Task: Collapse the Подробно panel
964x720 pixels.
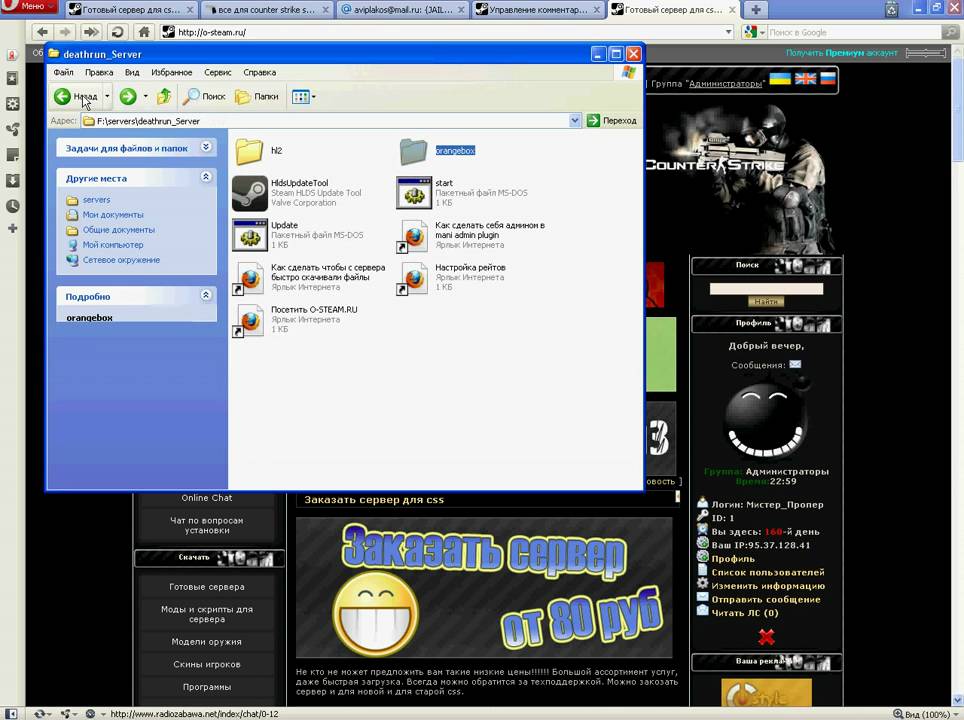Action: coord(206,295)
